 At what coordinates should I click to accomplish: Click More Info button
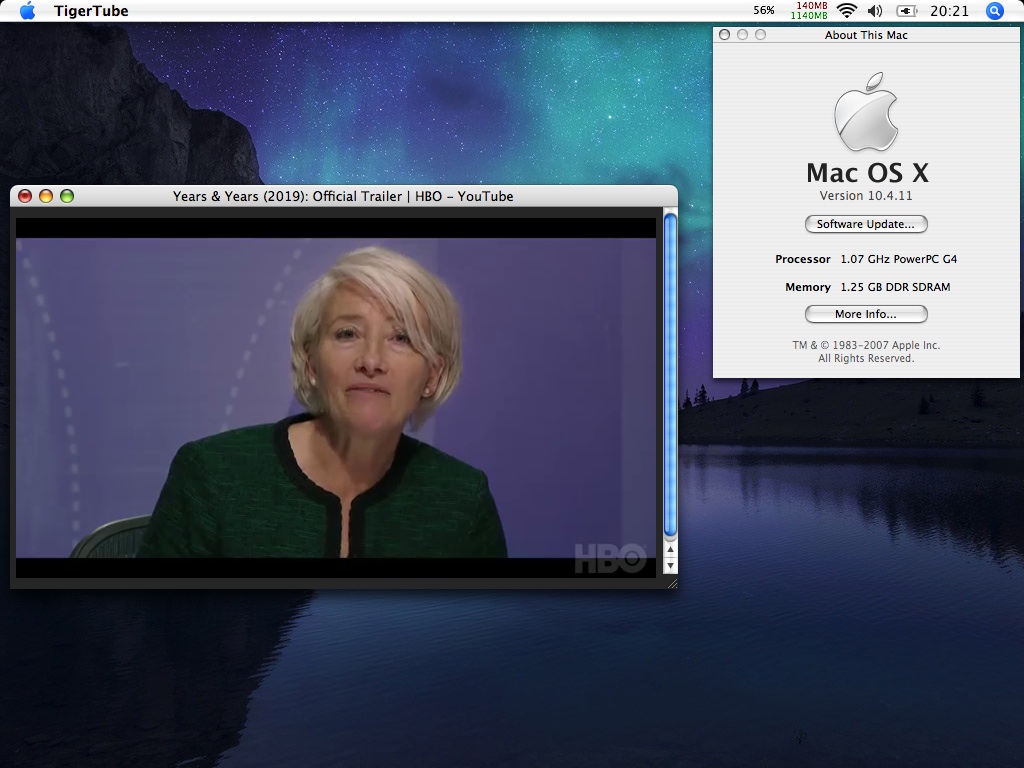click(866, 314)
